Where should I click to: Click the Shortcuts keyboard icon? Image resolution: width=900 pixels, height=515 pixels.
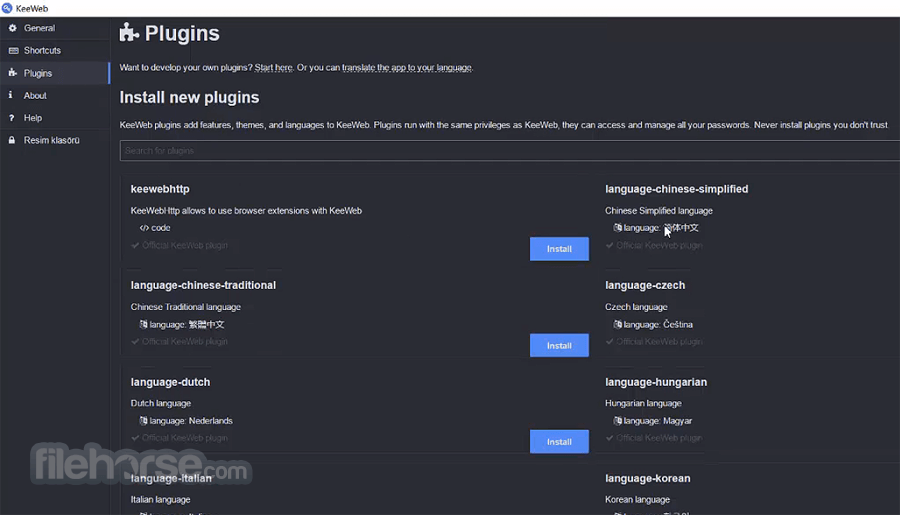click(x=13, y=51)
